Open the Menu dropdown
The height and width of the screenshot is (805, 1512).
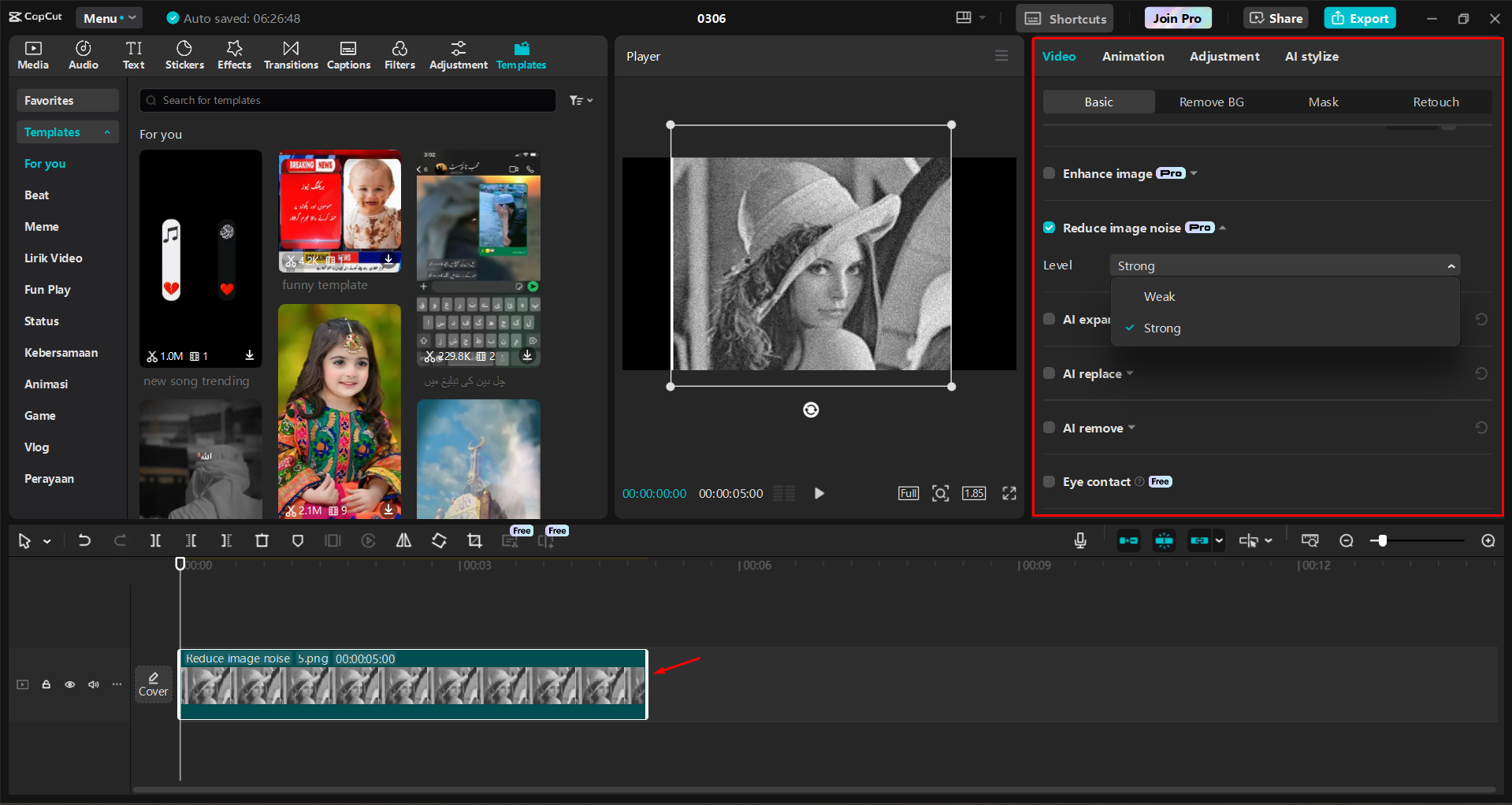(x=108, y=17)
